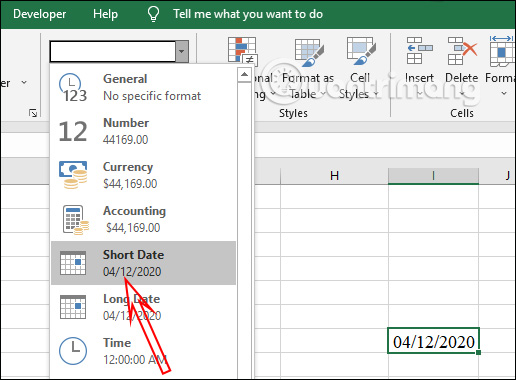The width and height of the screenshot is (516, 380).
Task: Choose the Currency format option
Action: (143, 175)
